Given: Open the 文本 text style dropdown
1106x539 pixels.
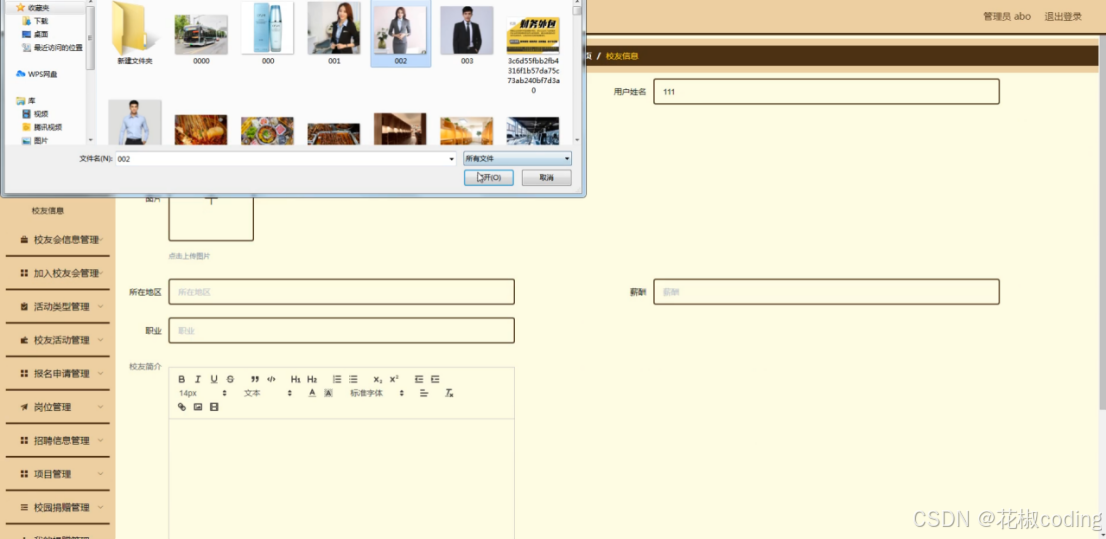Looking at the screenshot, I should pos(267,393).
